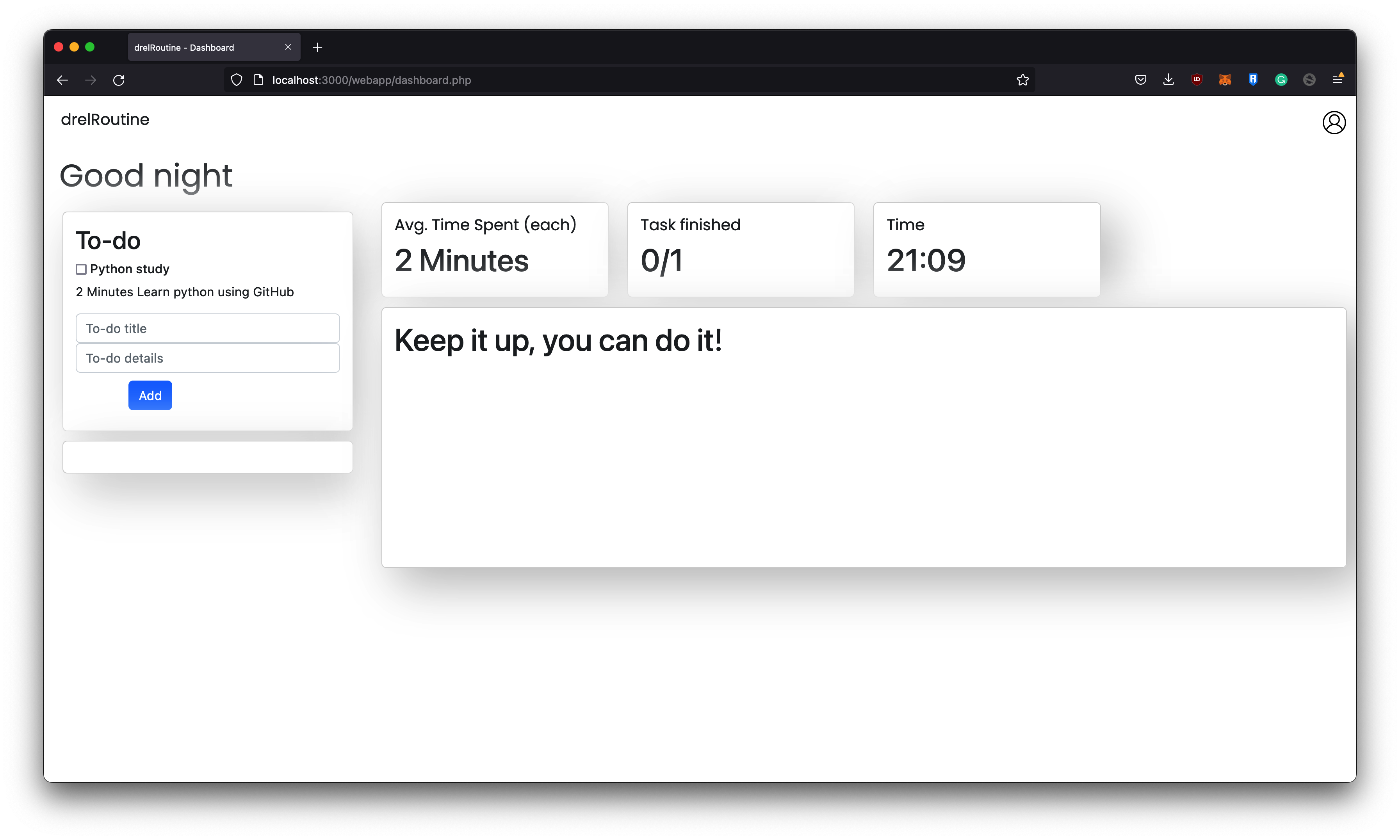Focus the To-do title field
Screen dimensions: 1400x840
tap(207, 328)
